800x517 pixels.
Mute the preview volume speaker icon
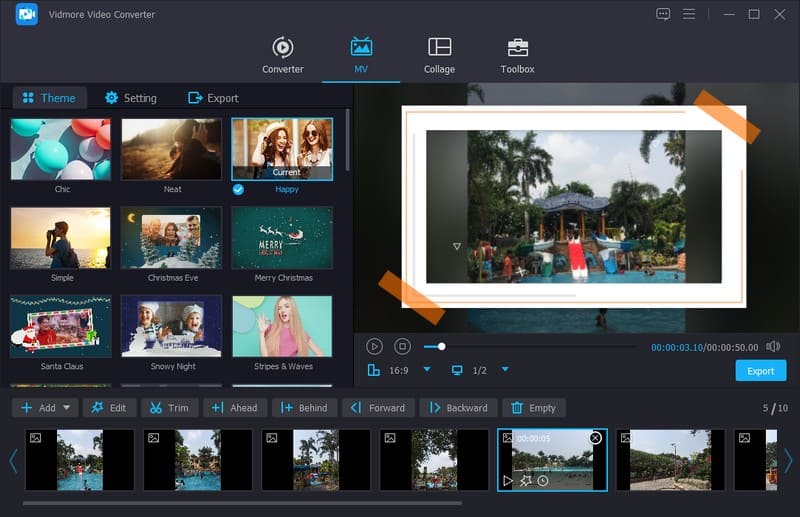coord(773,347)
